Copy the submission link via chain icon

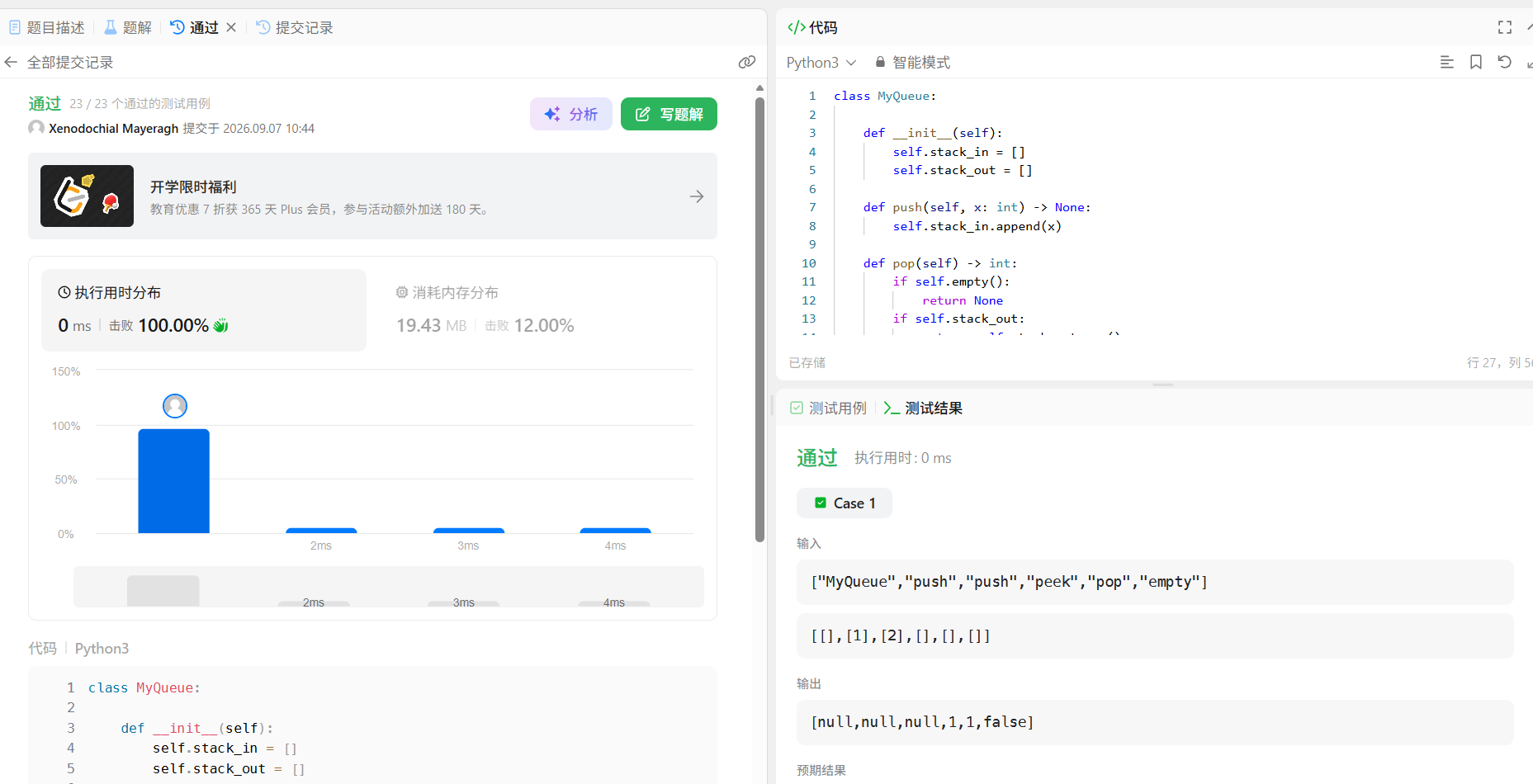click(x=747, y=62)
